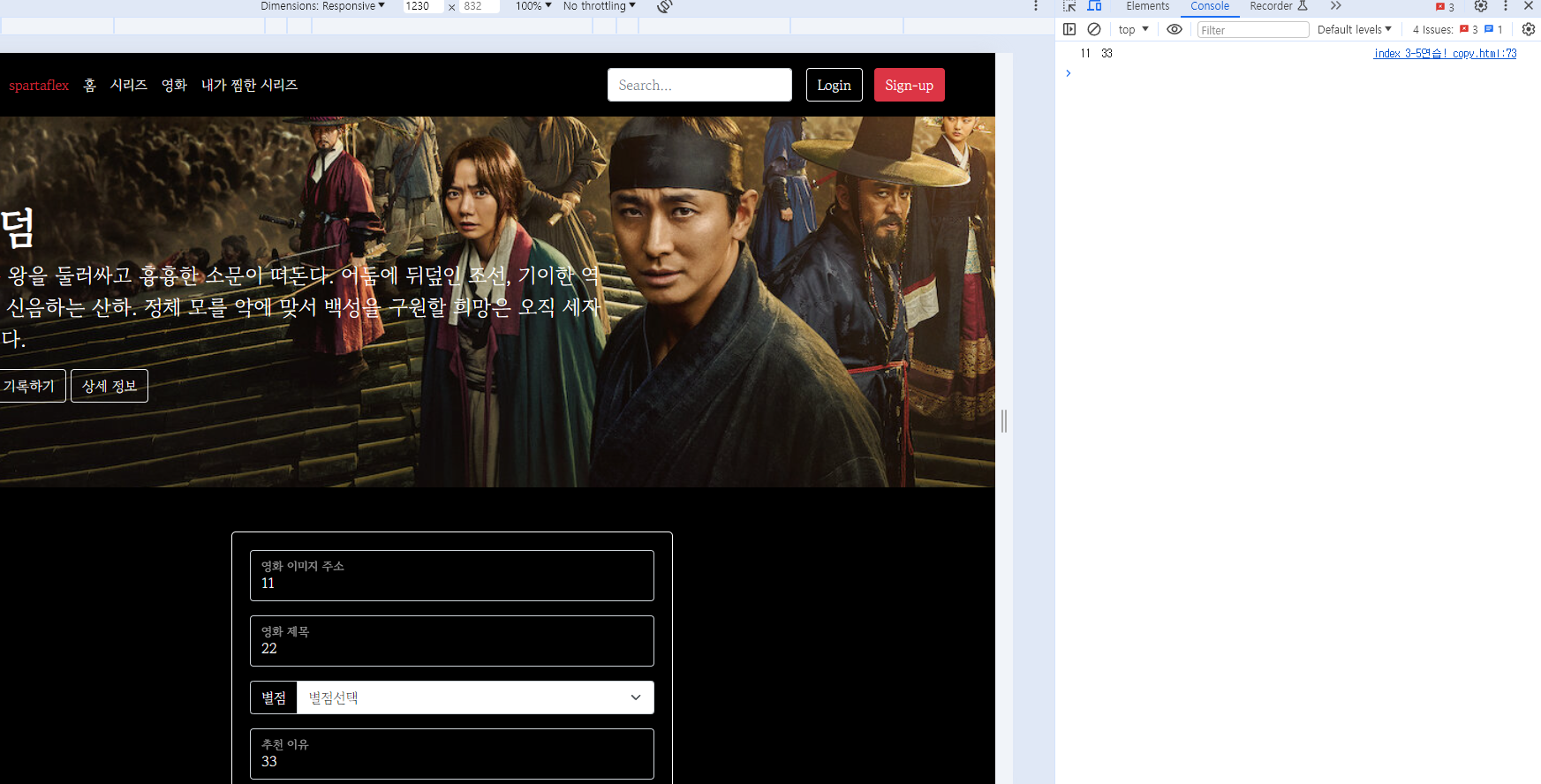The height and width of the screenshot is (784, 1541).
Task: Focus the 영화 이미지 주소 input field
Action: 452,576
